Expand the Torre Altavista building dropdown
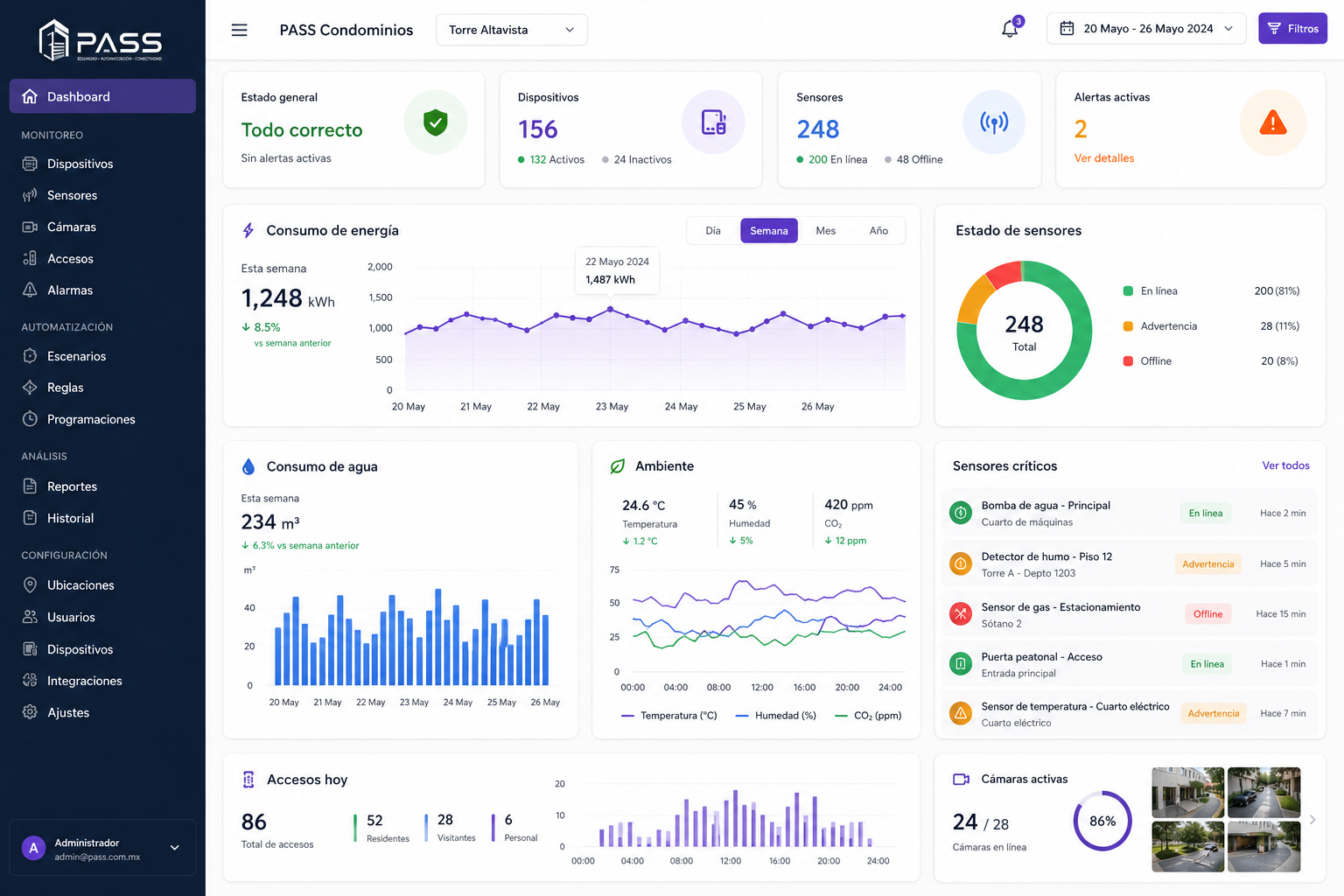The image size is (1344, 896). (512, 30)
